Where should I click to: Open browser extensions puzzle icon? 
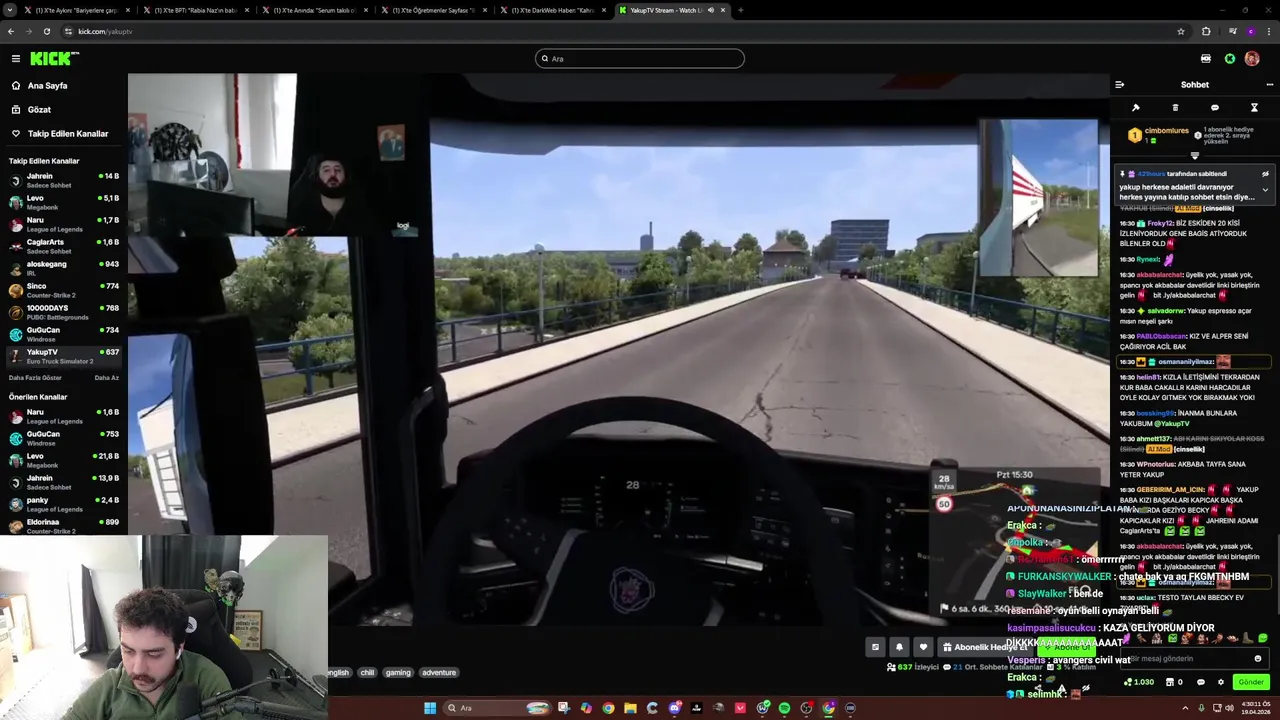coord(1206,31)
